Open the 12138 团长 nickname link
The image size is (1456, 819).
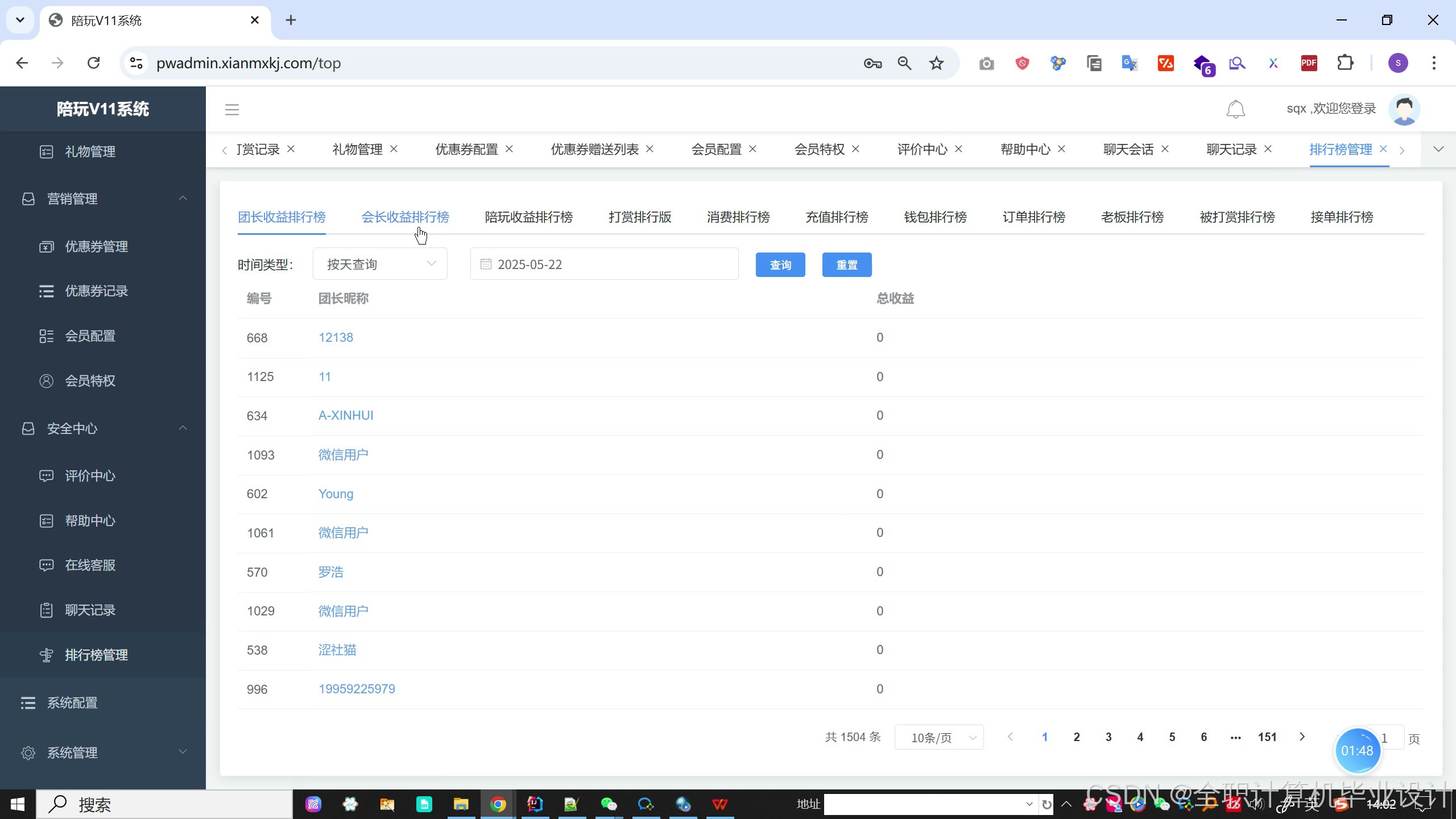[x=336, y=338]
